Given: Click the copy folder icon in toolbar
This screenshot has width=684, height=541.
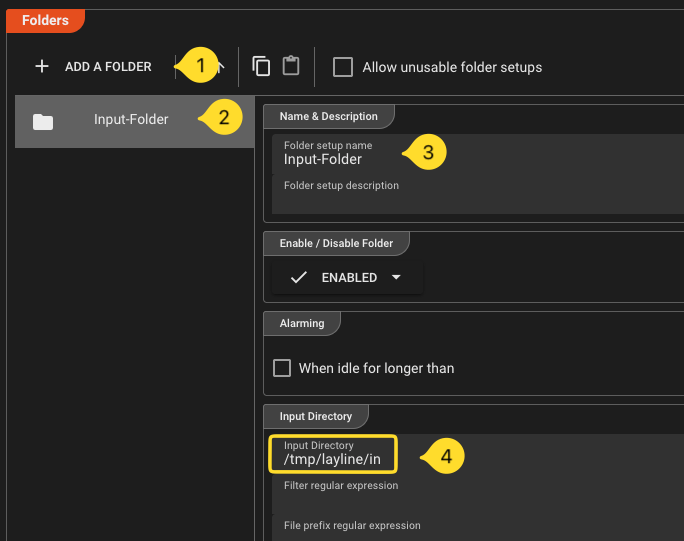Looking at the screenshot, I should pos(261,67).
